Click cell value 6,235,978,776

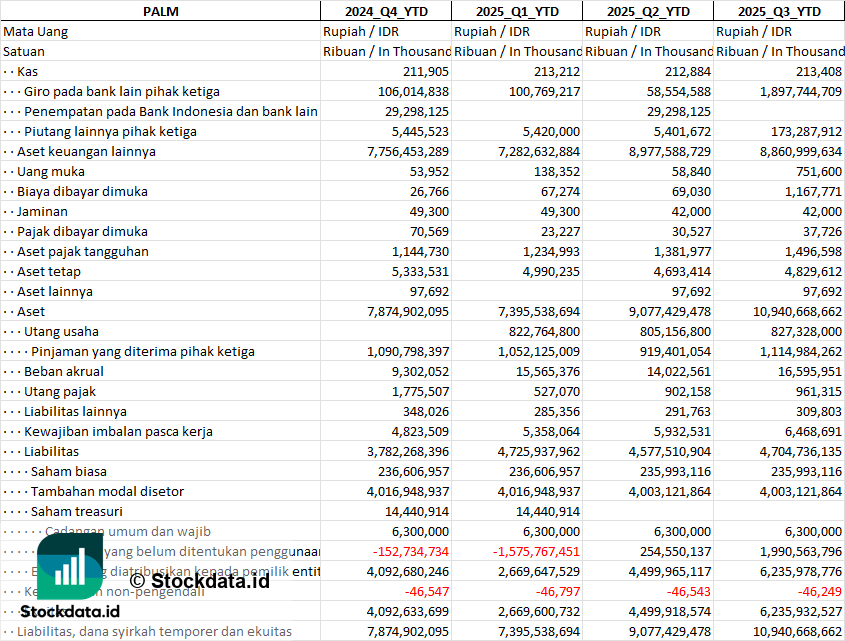(x=801, y=571)
